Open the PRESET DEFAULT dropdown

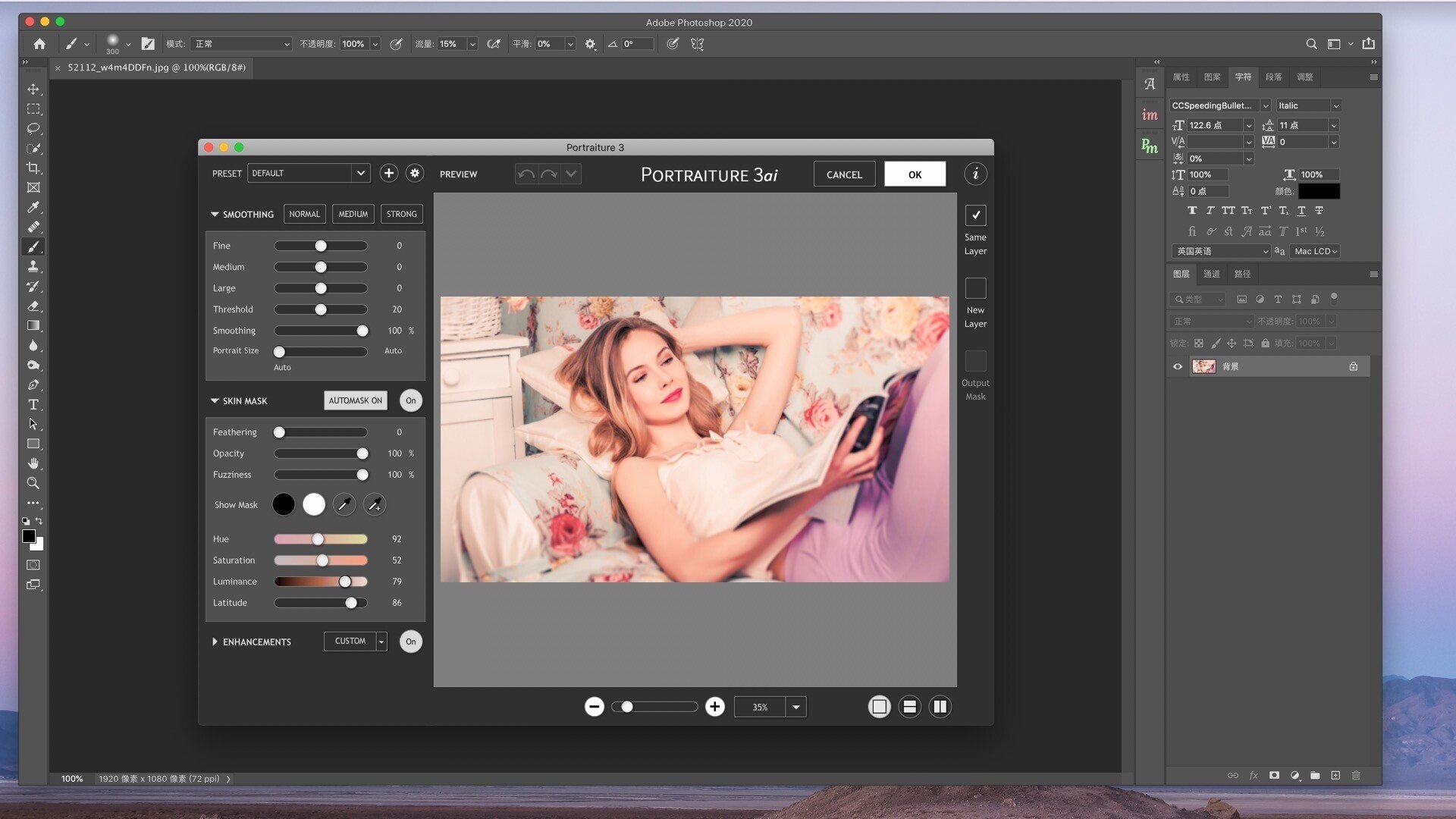pyautogui.click(x=309, y=174)
